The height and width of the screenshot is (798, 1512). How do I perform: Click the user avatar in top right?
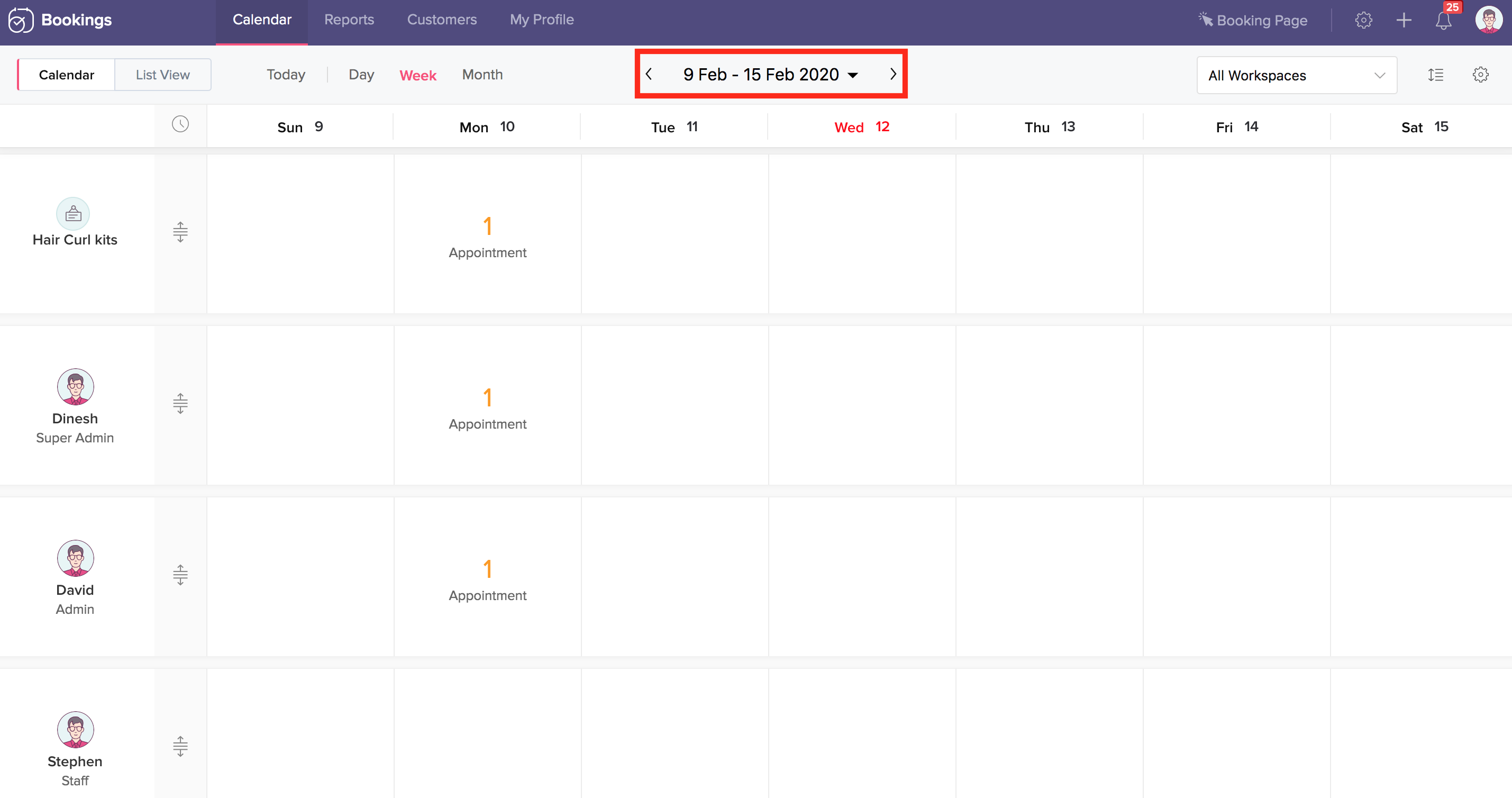[1489, 21]
